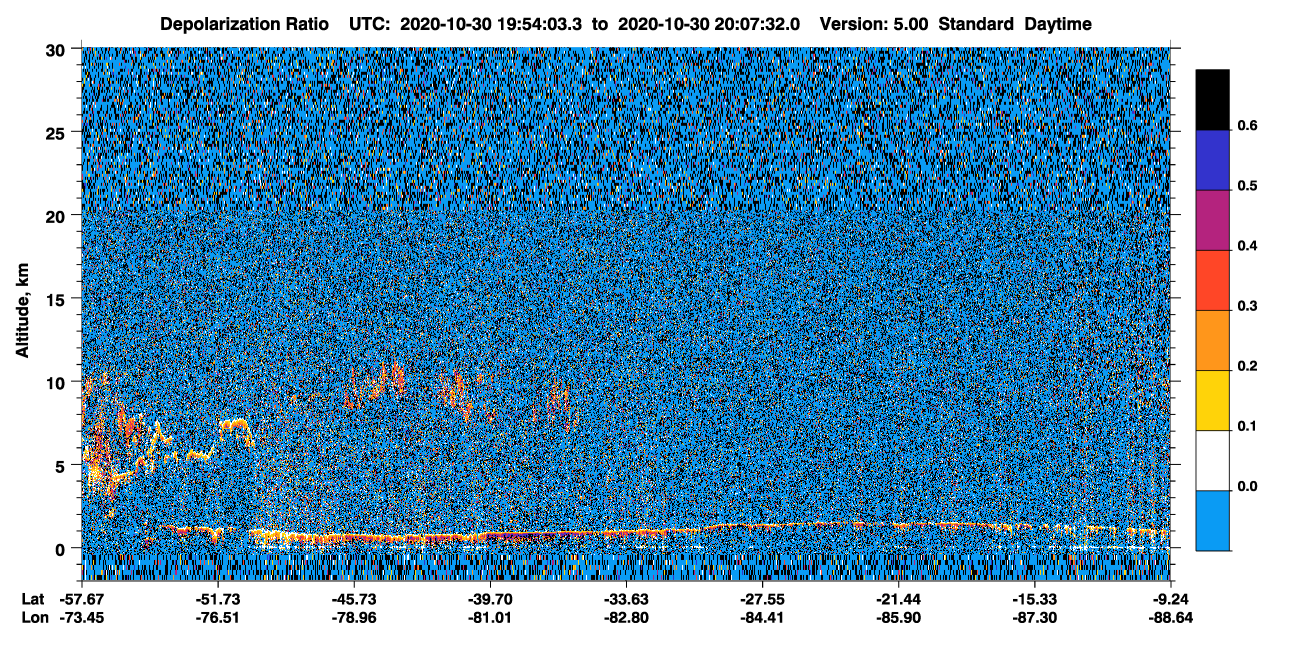Click the longitude value "-81.01"
The height and width of the screenshot is (667, 1300).
[x=490, y=617]
